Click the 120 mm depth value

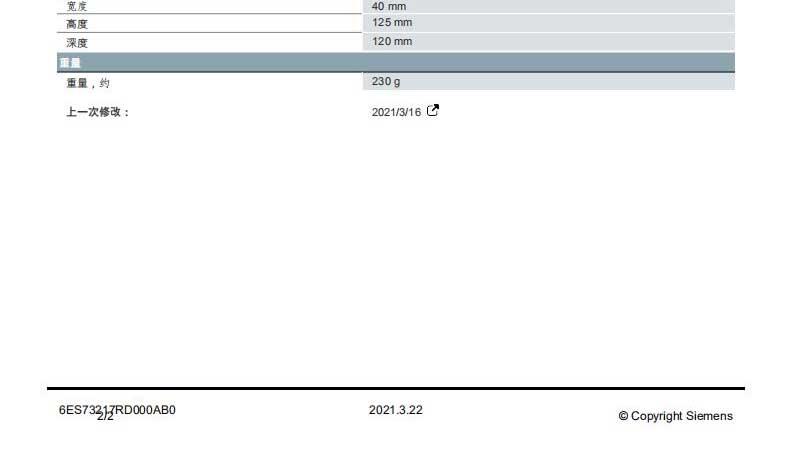tap(392, 41)
